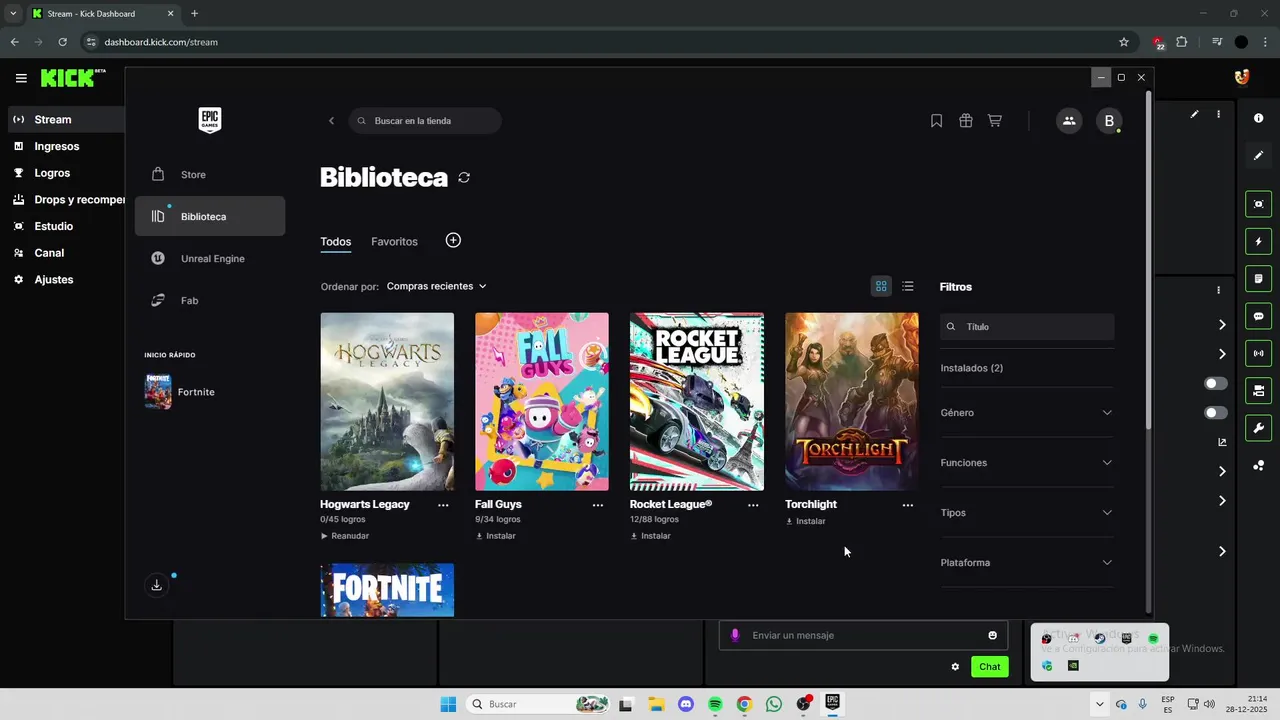This screenshot has height=720, width=1280.
Task: Focus the Enviar un mensaje chat field
Action: pyautogui.click(x=863, y=635)
